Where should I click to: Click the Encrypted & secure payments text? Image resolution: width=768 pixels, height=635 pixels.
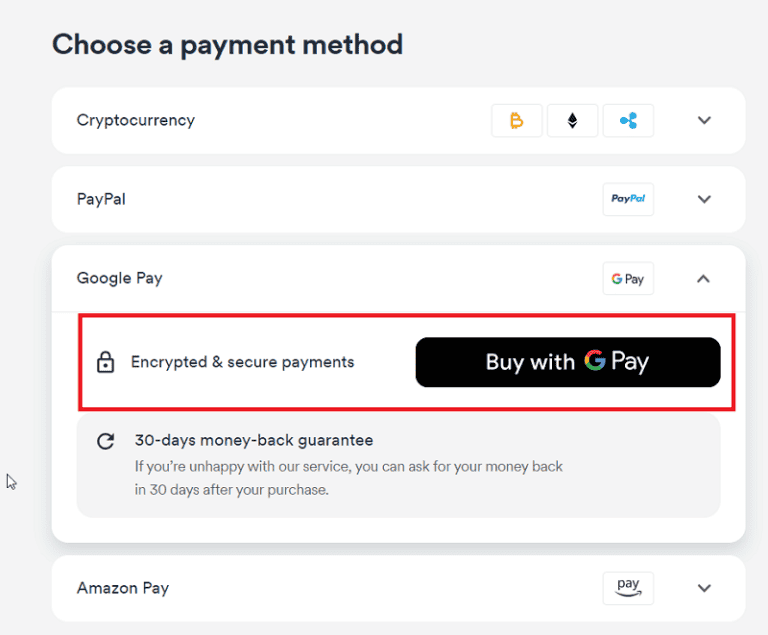(x=243, y=362)
